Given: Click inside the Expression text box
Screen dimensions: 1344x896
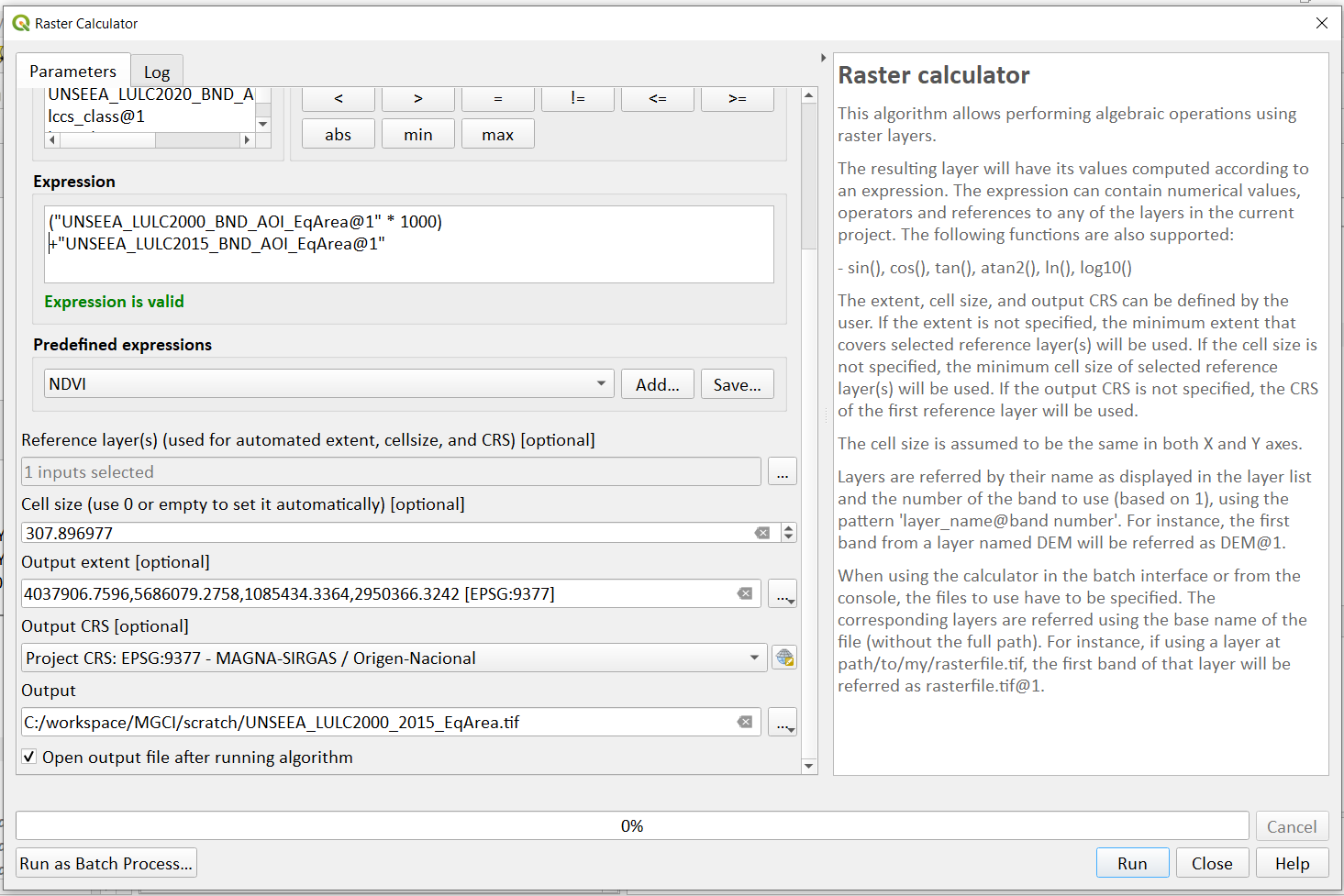Looking at the screenshot, I should coord(409,244).
